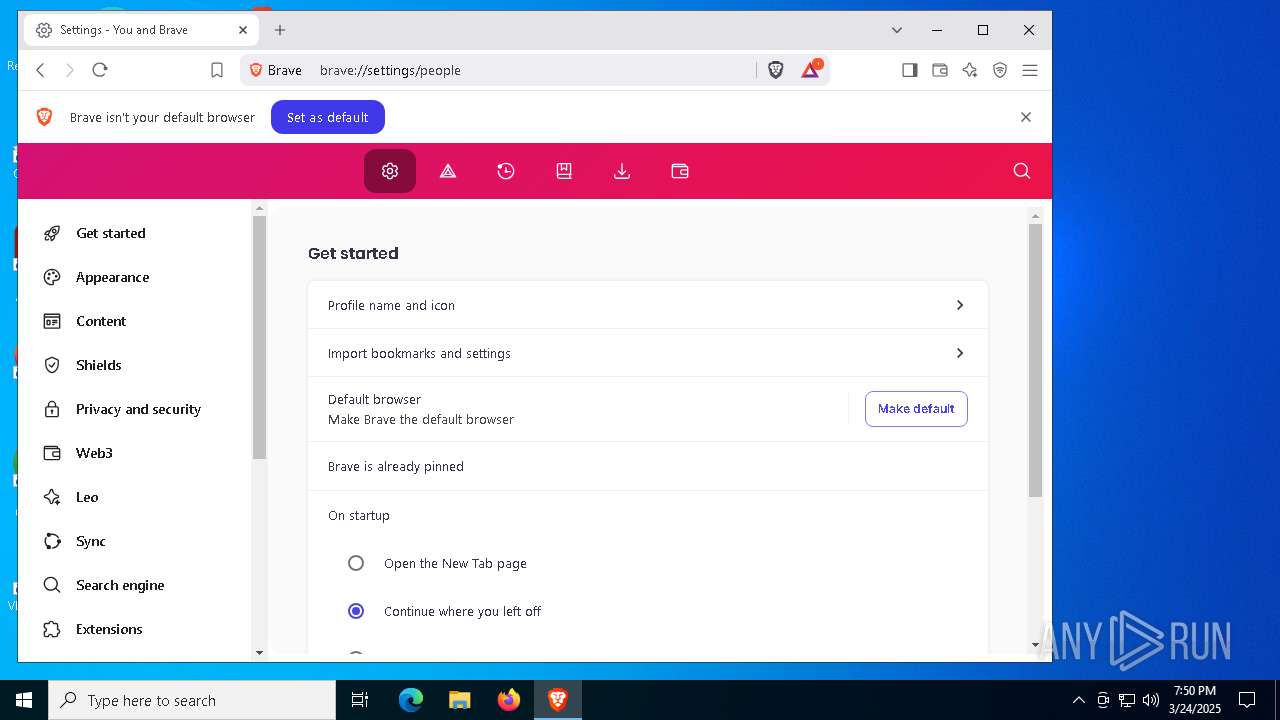This screenshot has height=720, width=1280.
Task: Open Brave VPN shield icon in toolbar
Action: 1000,70
